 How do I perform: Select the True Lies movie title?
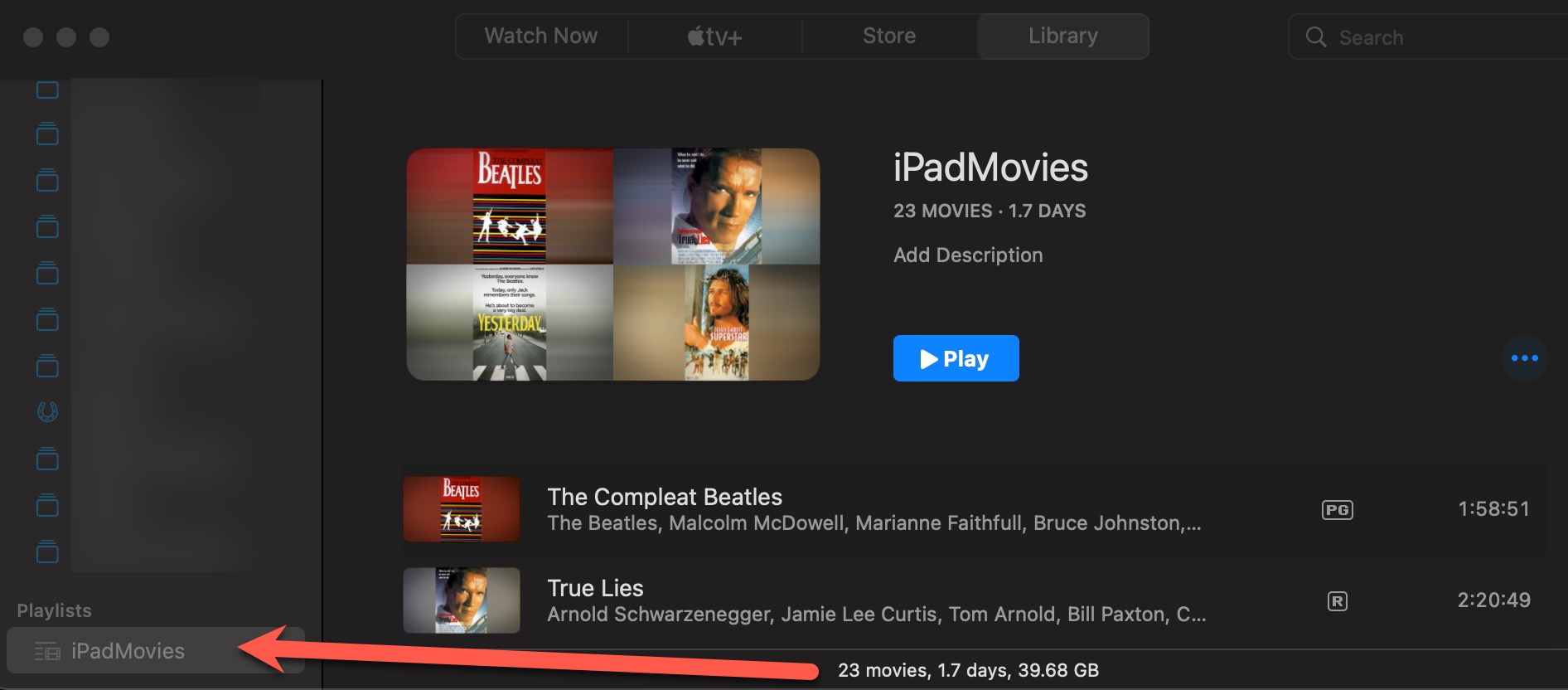(x=595, y=588)
